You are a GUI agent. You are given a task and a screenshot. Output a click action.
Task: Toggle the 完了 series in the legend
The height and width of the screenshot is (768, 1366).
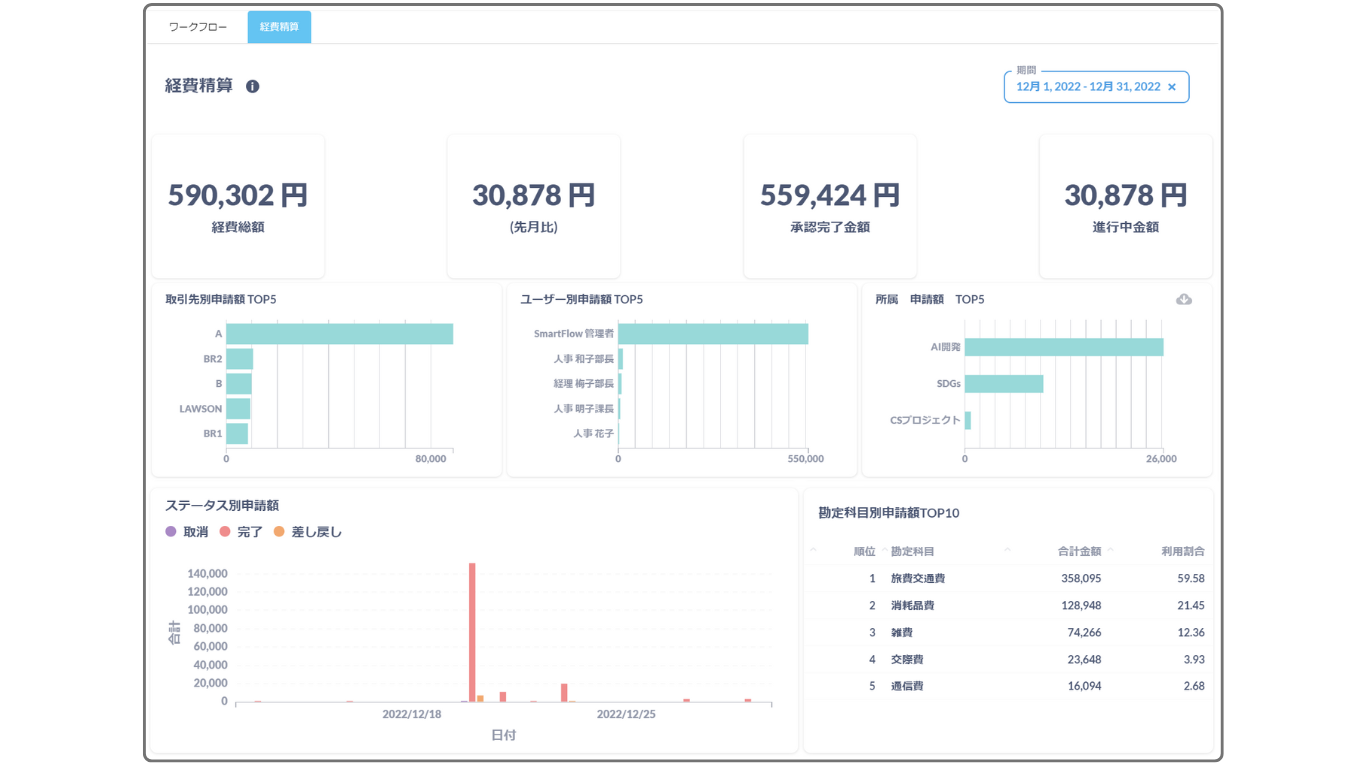coord(241,532)
